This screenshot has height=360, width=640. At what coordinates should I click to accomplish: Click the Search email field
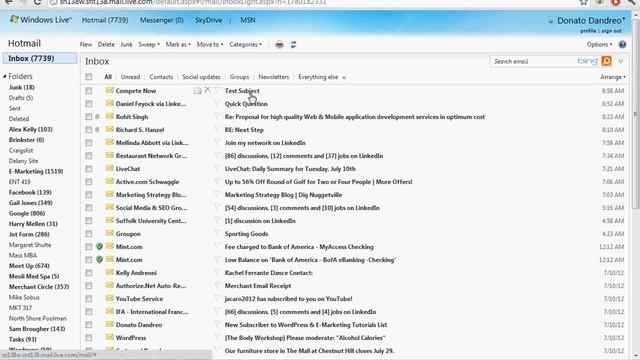533,61
